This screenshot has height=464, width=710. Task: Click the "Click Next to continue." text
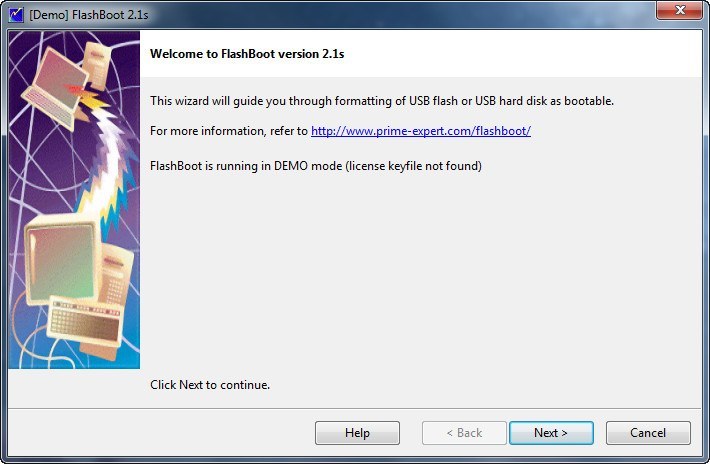point(210,385)
